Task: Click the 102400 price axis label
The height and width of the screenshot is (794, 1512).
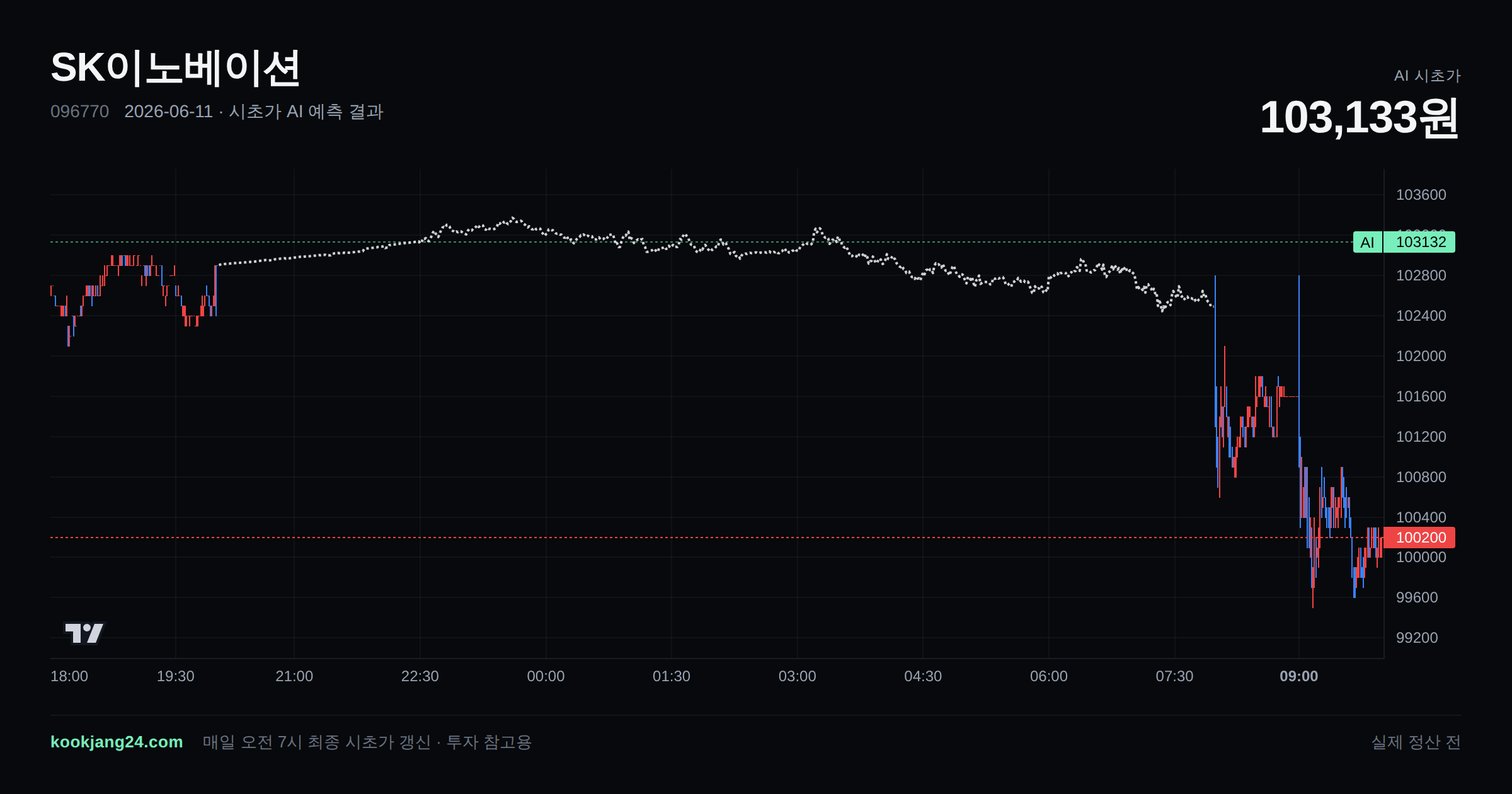Action: tap(1421, 316)
